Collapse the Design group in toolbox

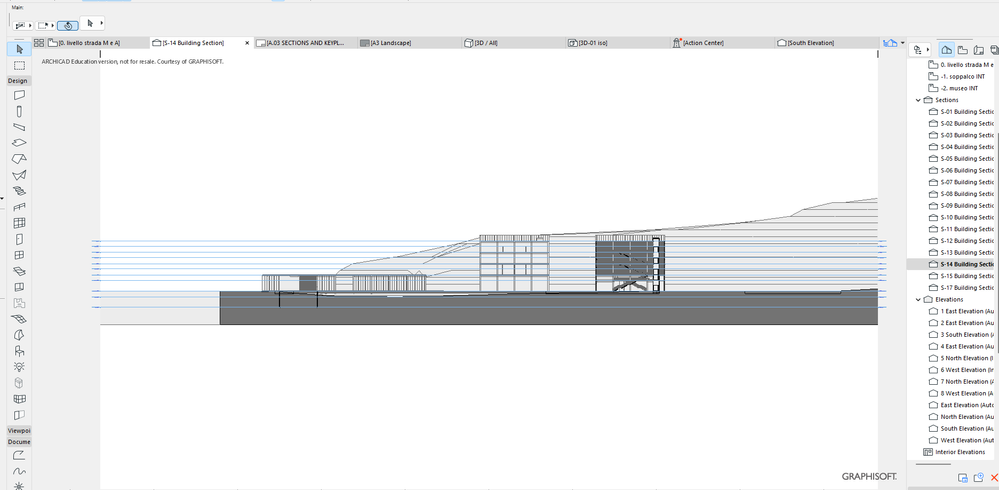pyautogui.click(x=19, y=81)
